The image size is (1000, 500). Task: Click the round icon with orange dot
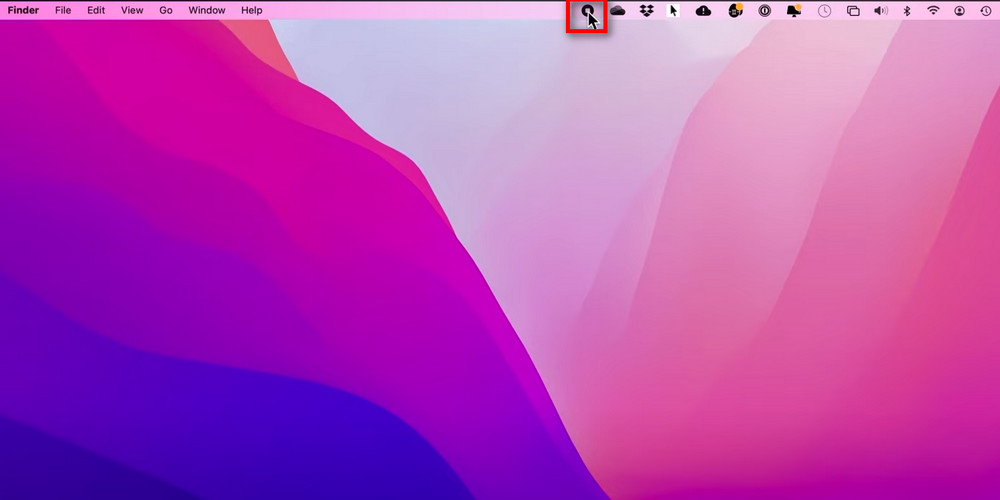735,11
